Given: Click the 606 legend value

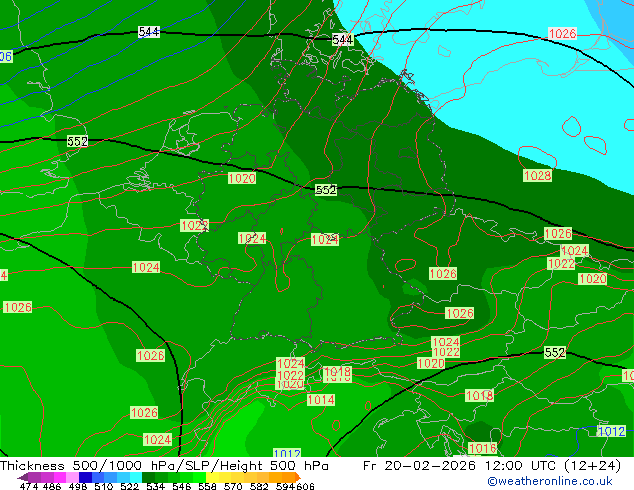Looking at the screenshot, I should 305,486.
